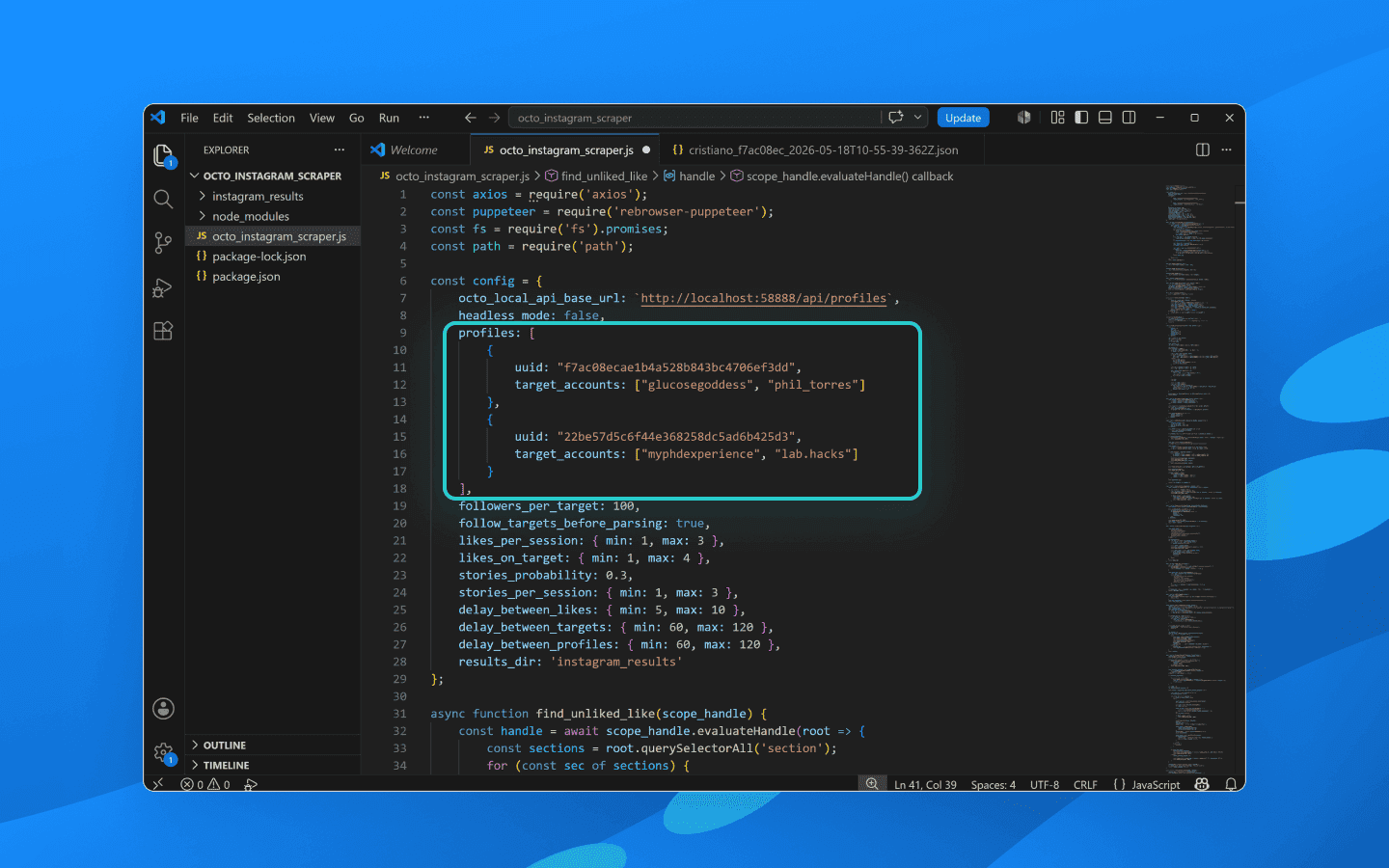Select package.json in Explorer

click(x=273, y=276)
